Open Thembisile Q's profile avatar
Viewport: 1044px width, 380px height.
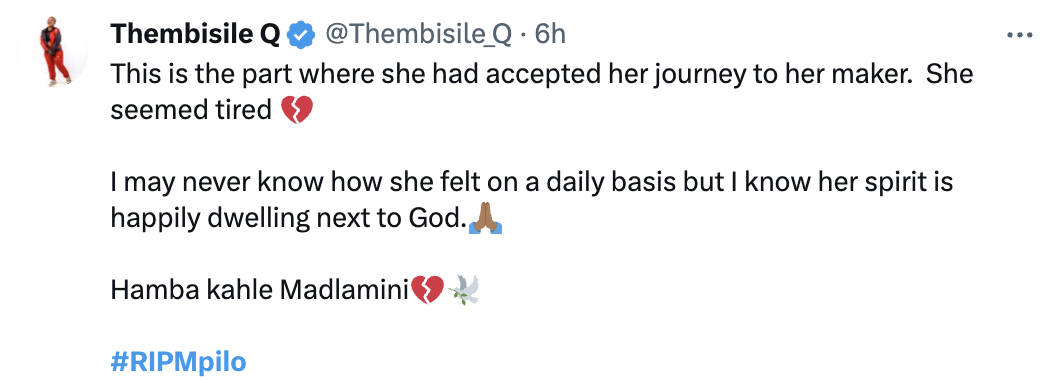53,52
